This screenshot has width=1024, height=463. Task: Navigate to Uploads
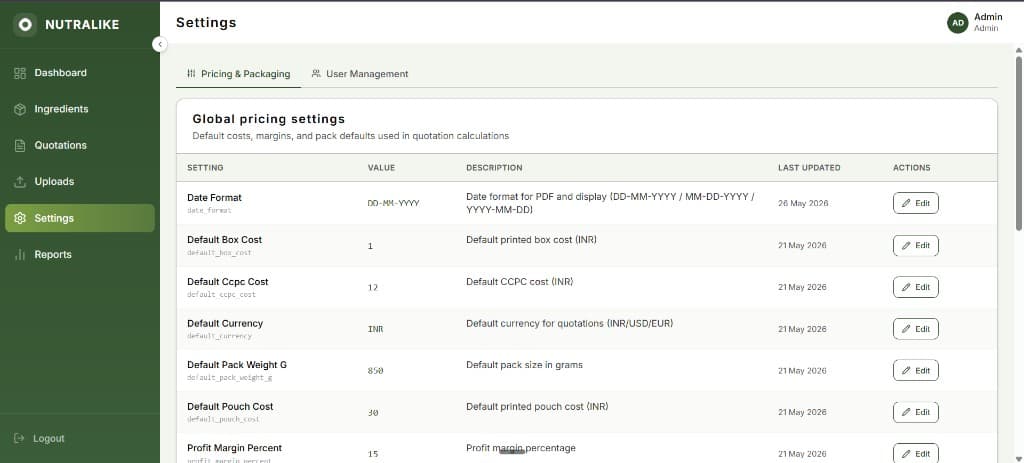pyautogui.click(x=80, y=182)
